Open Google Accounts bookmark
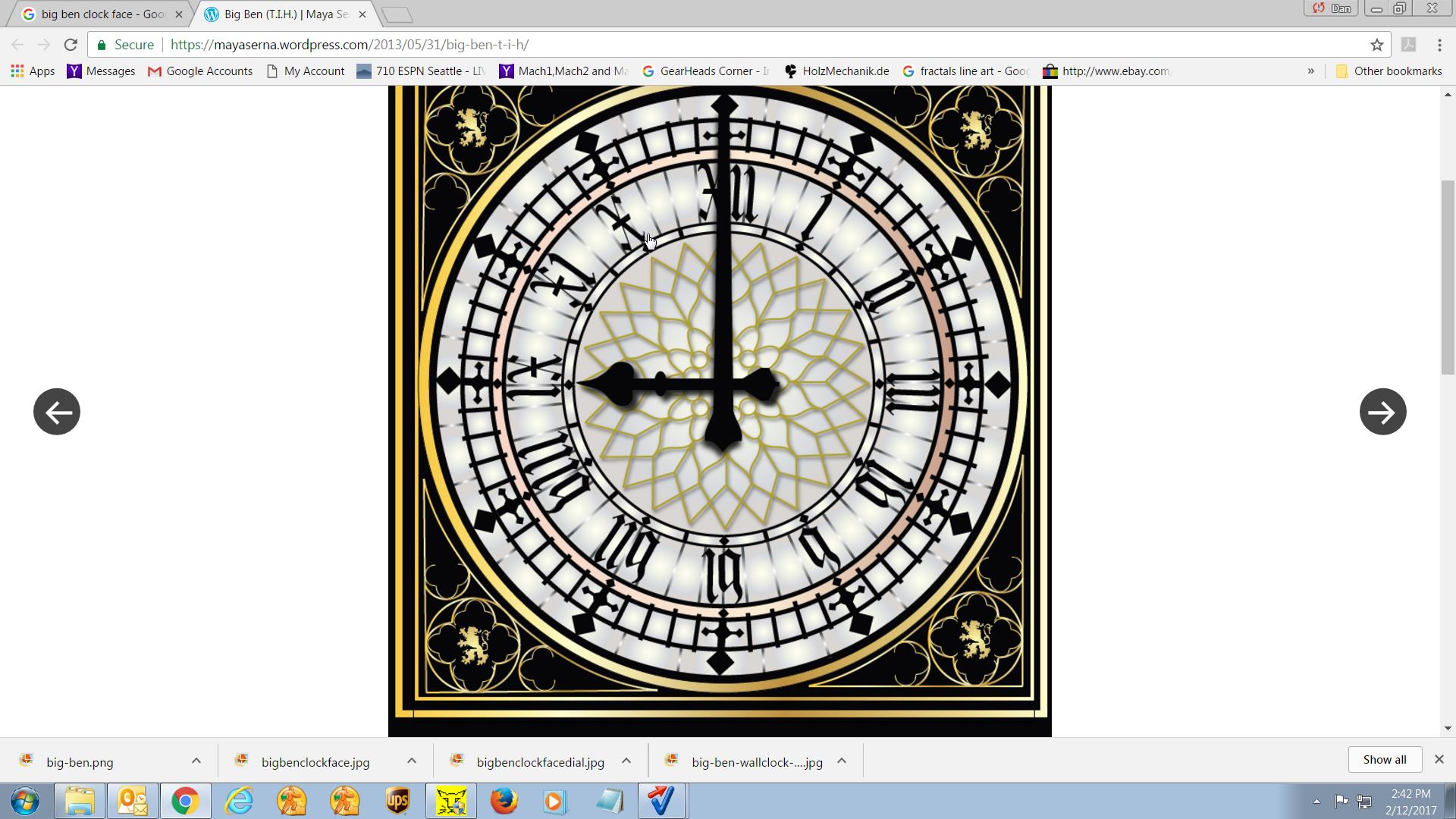The height and width of the screenshot is (819, 1456). pos(200,71)
